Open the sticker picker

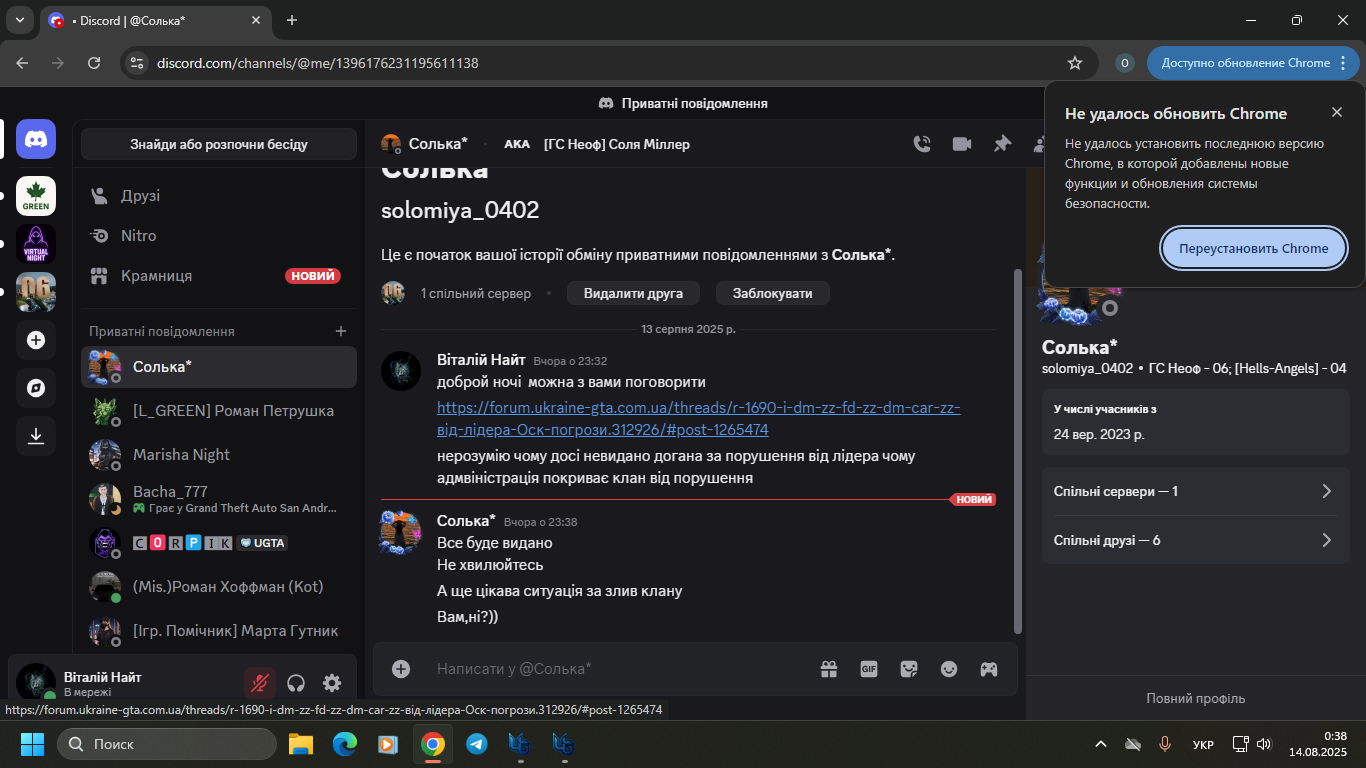909,669
